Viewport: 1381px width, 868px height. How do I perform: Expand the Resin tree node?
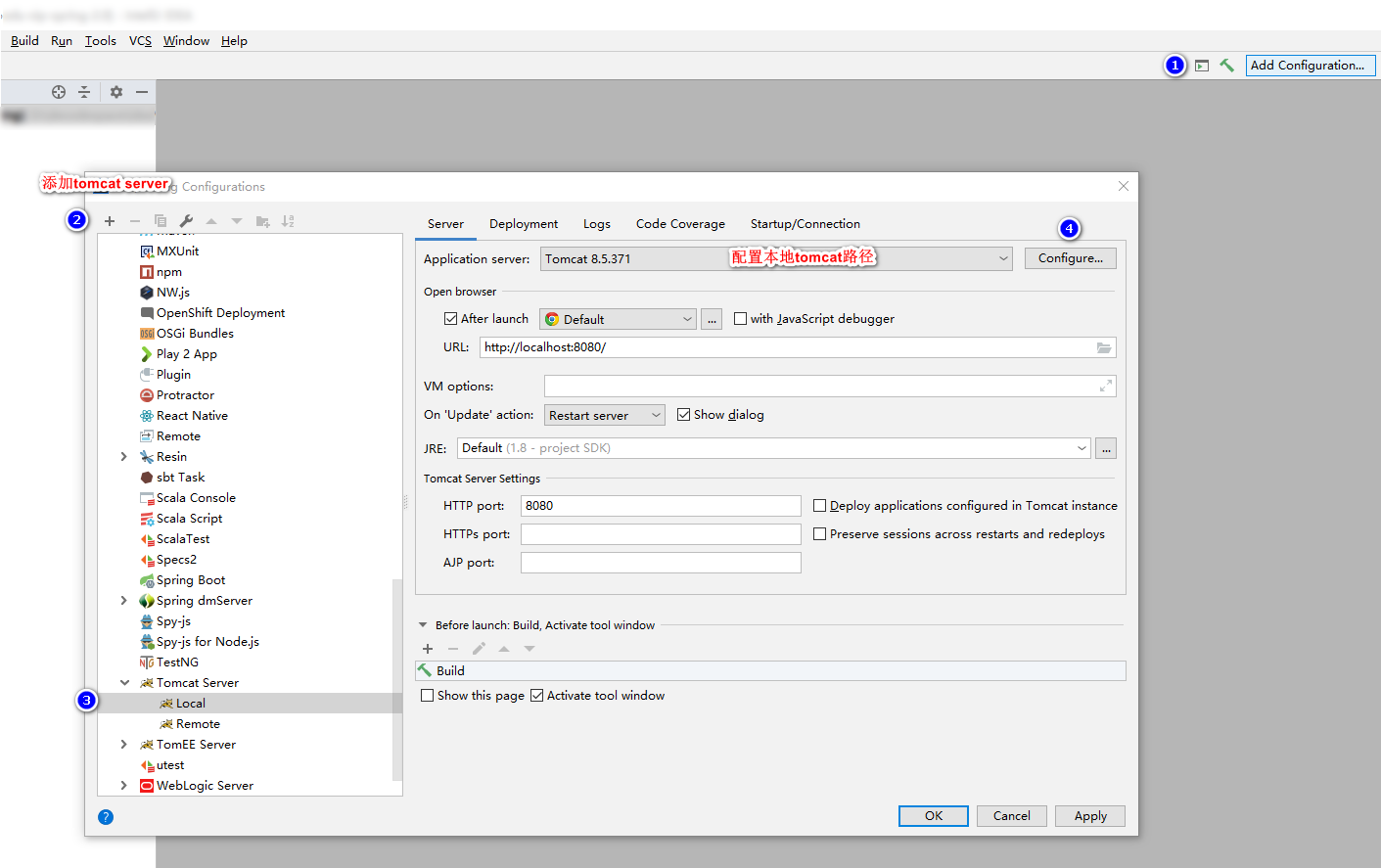coord(123,457)
